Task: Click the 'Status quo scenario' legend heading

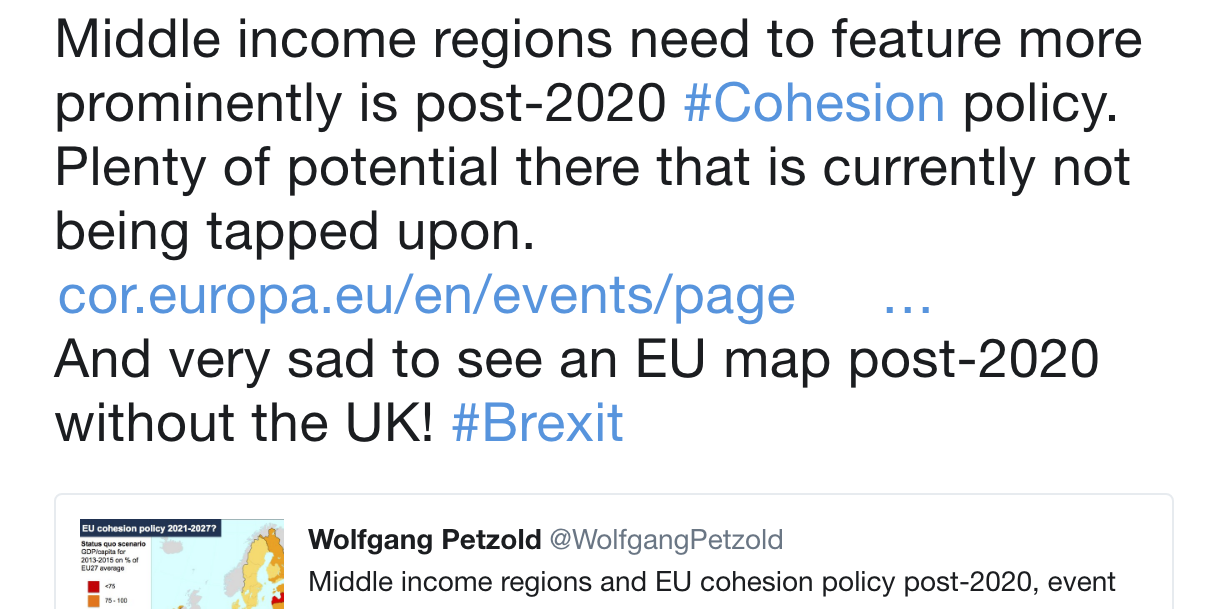Action: point(115,543)
